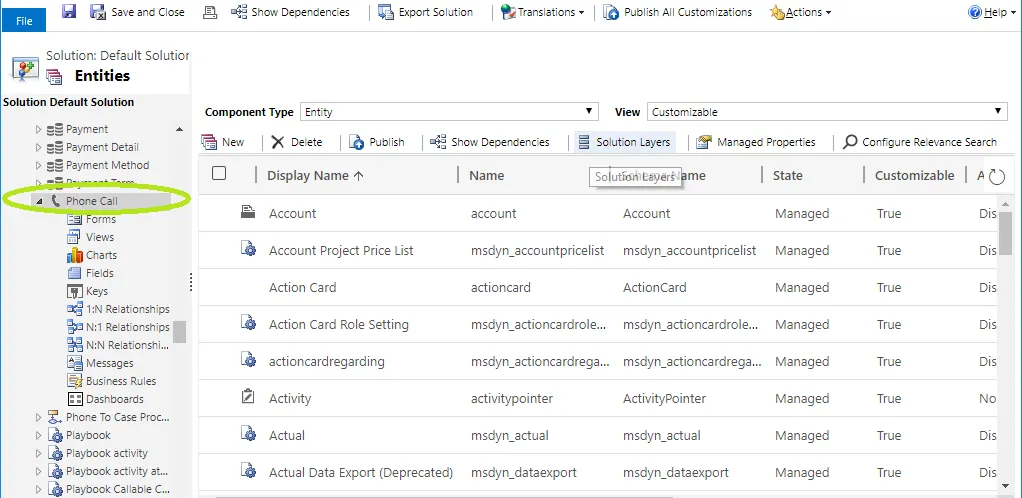Click the New entity button
The image size is (1022, 498).
tap(223, 141)
